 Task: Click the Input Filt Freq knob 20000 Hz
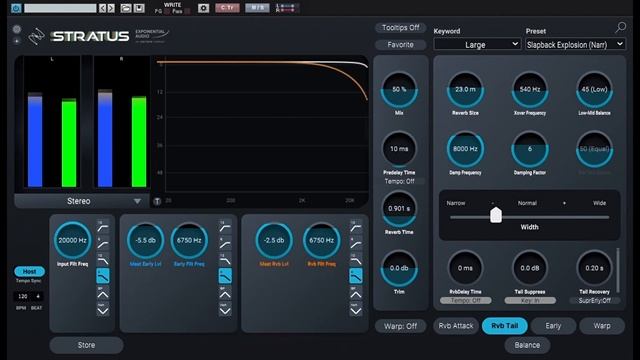point(72,240)
